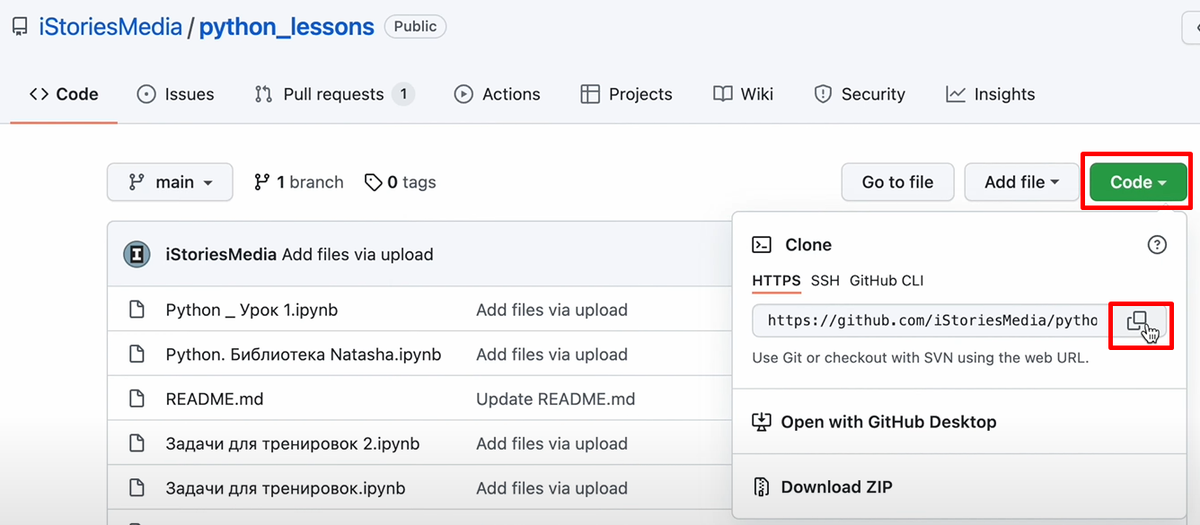Open the latest commit message in the commit header

[x=358, y=254]
